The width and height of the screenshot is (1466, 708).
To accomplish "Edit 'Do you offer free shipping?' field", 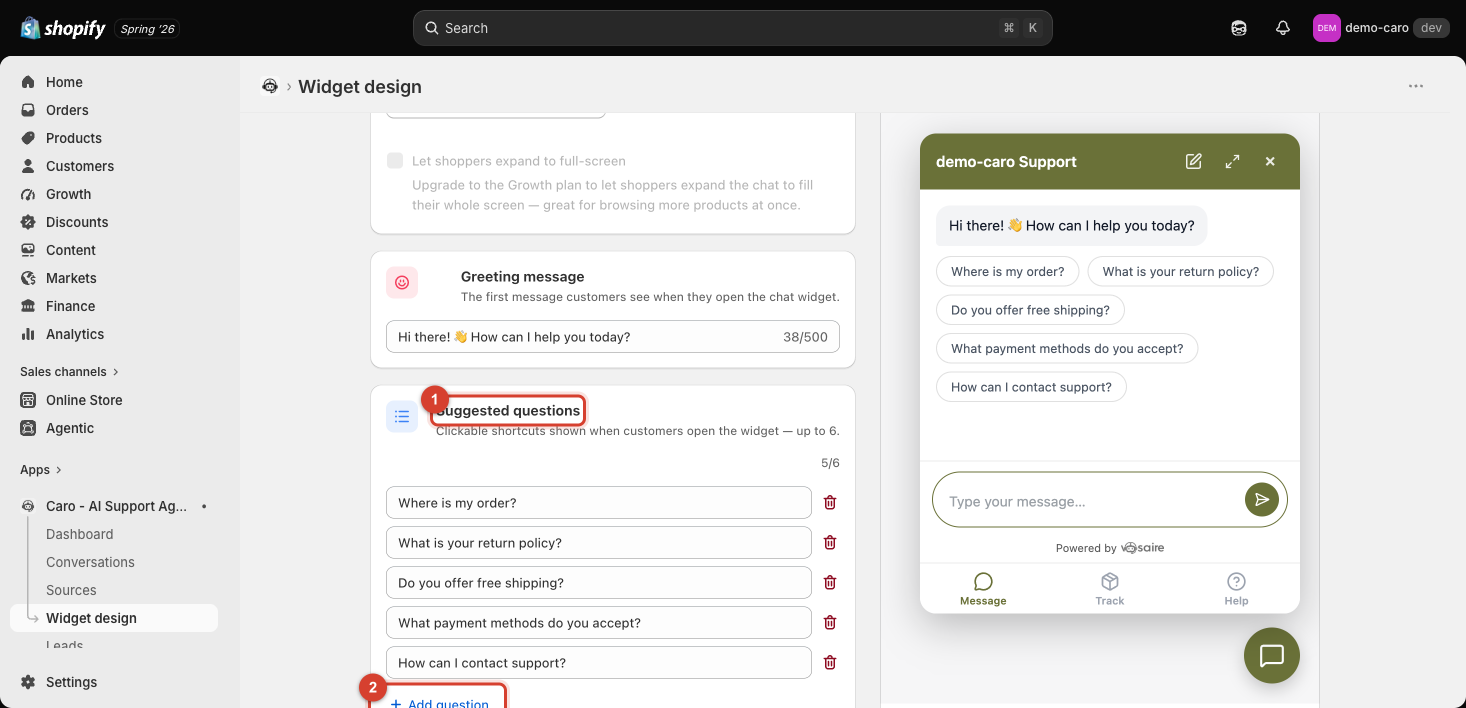I will pos(599,583).
